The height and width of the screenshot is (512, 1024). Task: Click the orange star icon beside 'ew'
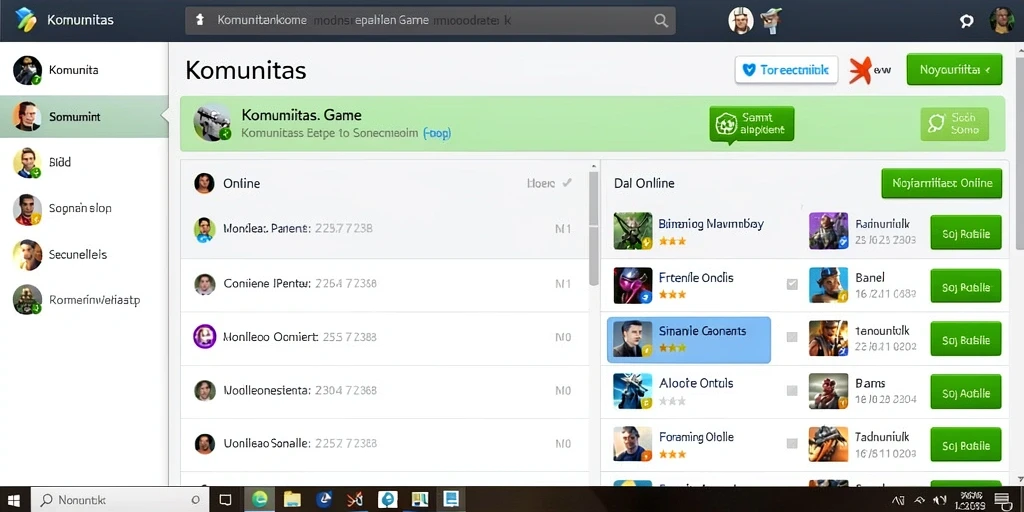860,70
